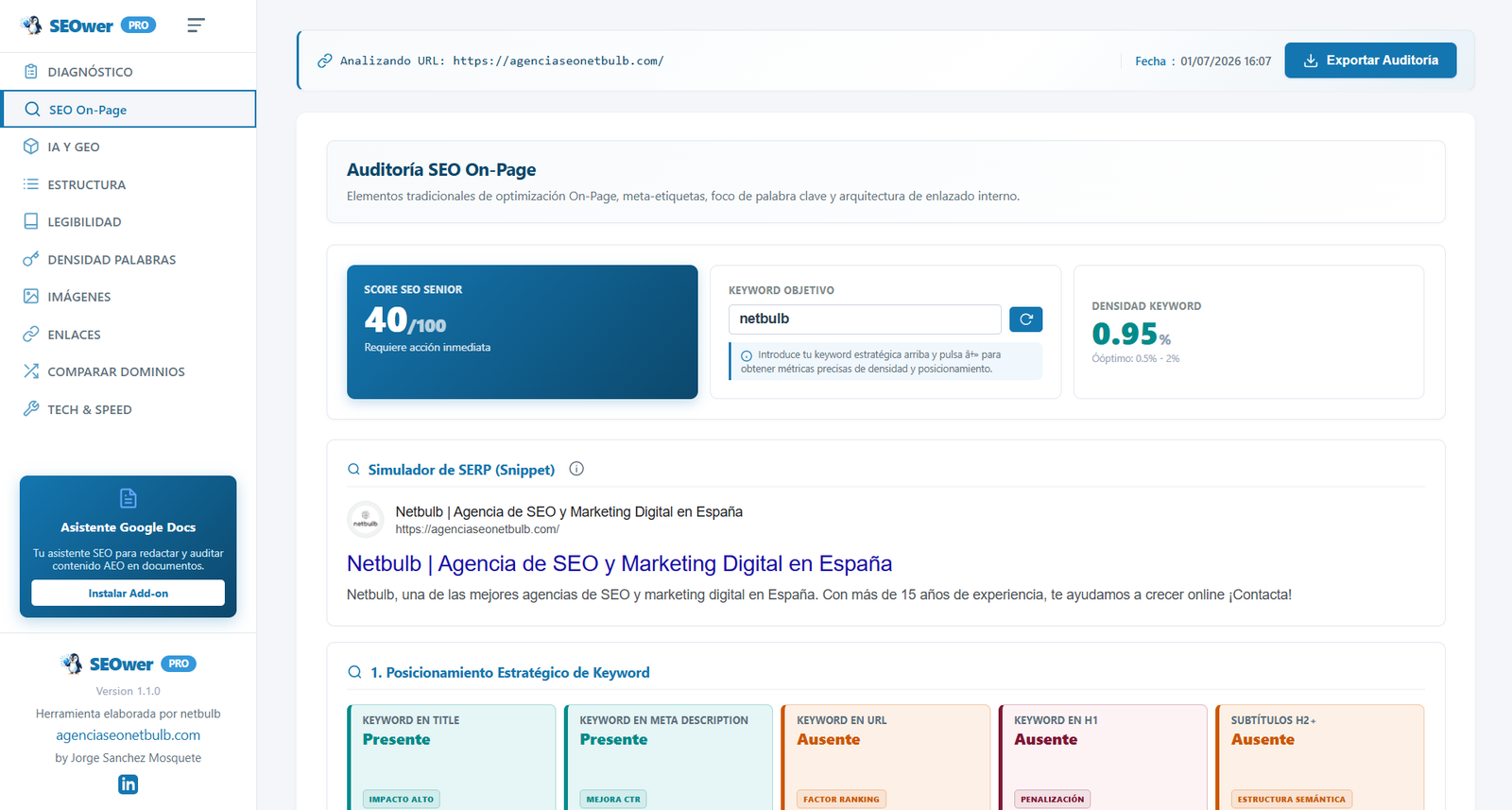
Task: Click Exportar Auditoría button
Action: (1370, 60)
